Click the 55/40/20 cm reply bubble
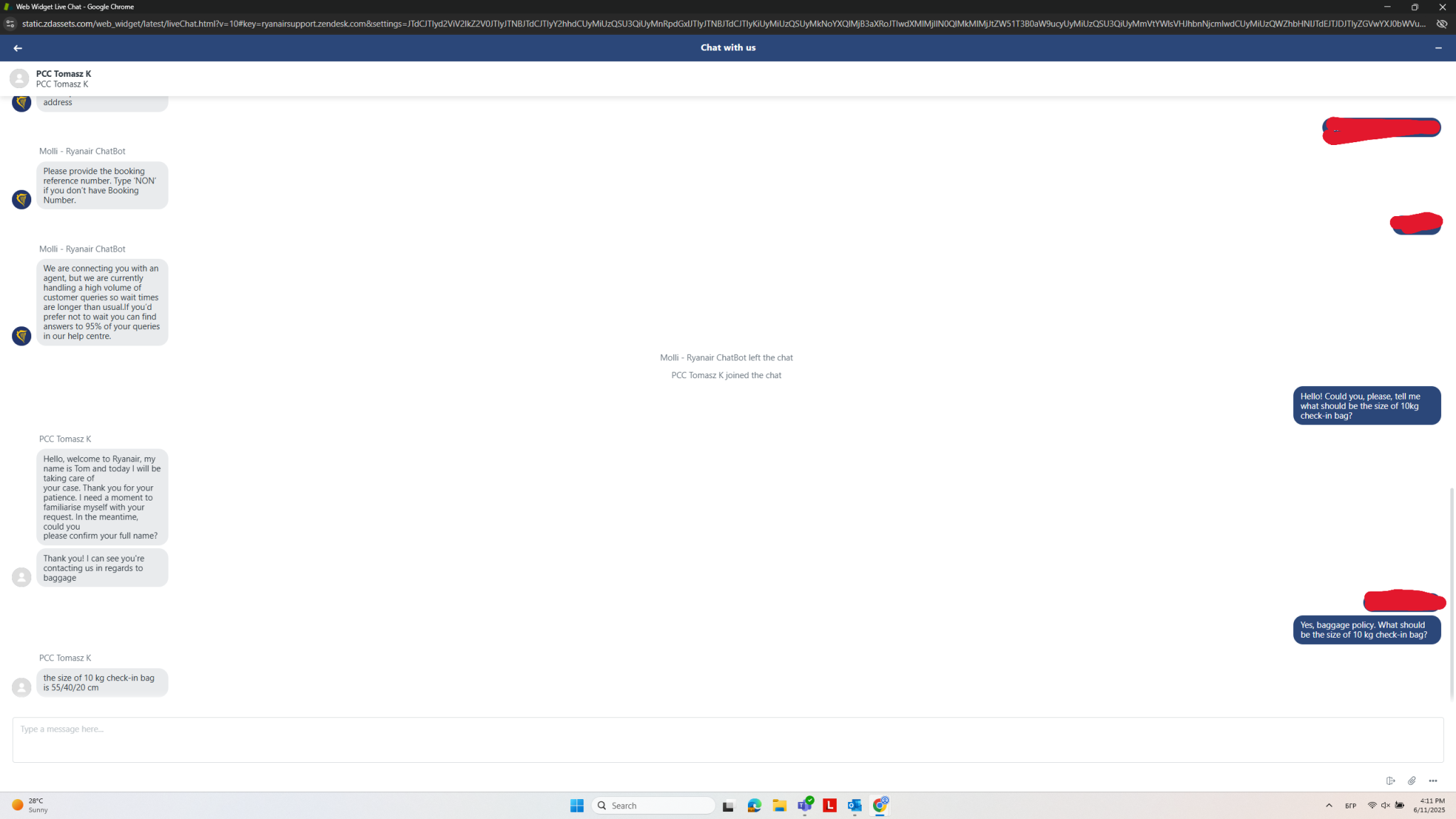The image size is (1456, 819). tap(102, 682)
